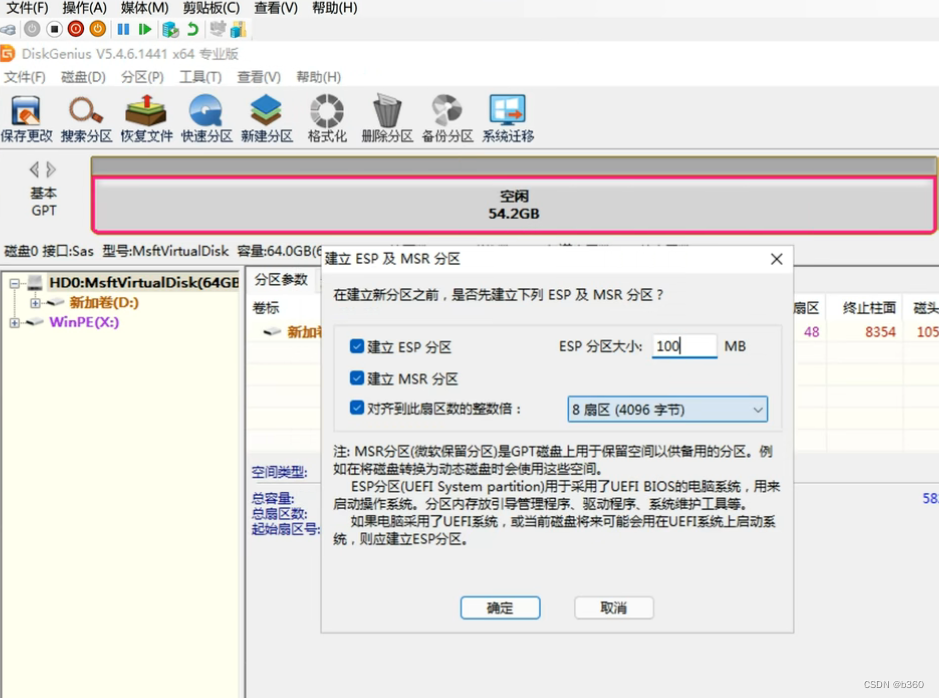Expand the 新加卷(D:) tree node
Image resolution: width=939 pixels, height=698 pixels.
point(35,303)
